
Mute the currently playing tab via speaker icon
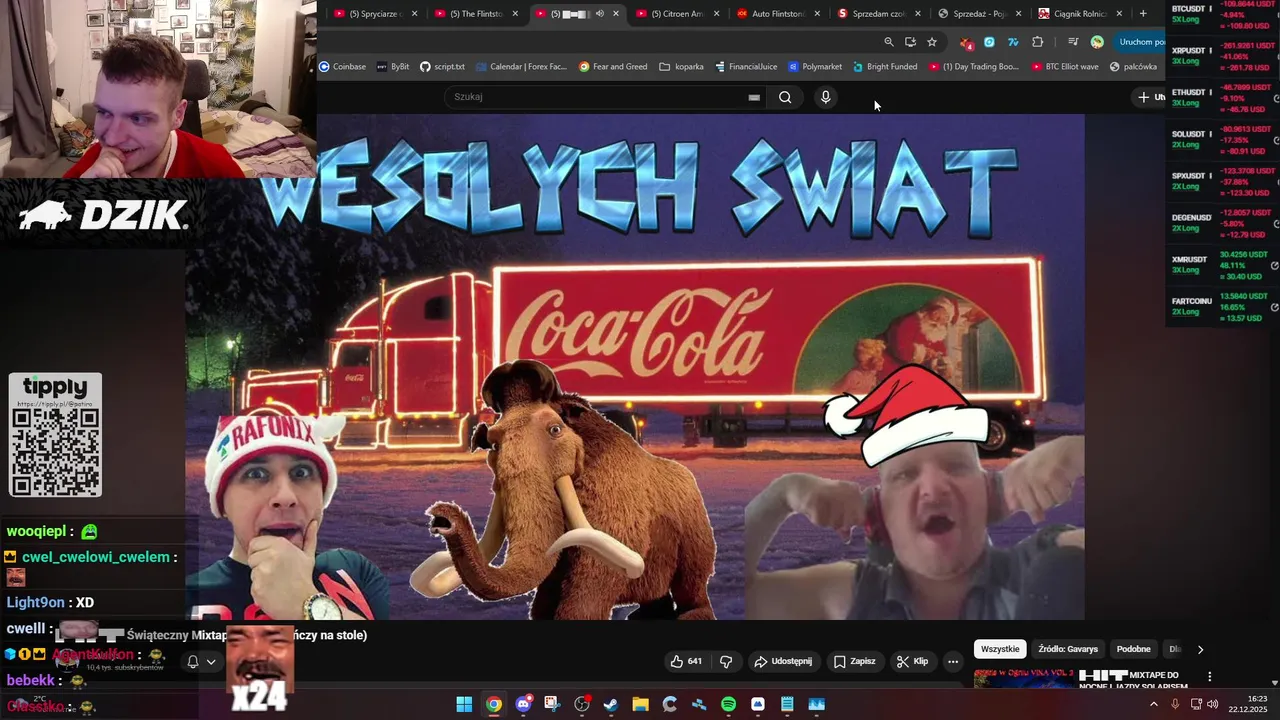tap(600, 13)
